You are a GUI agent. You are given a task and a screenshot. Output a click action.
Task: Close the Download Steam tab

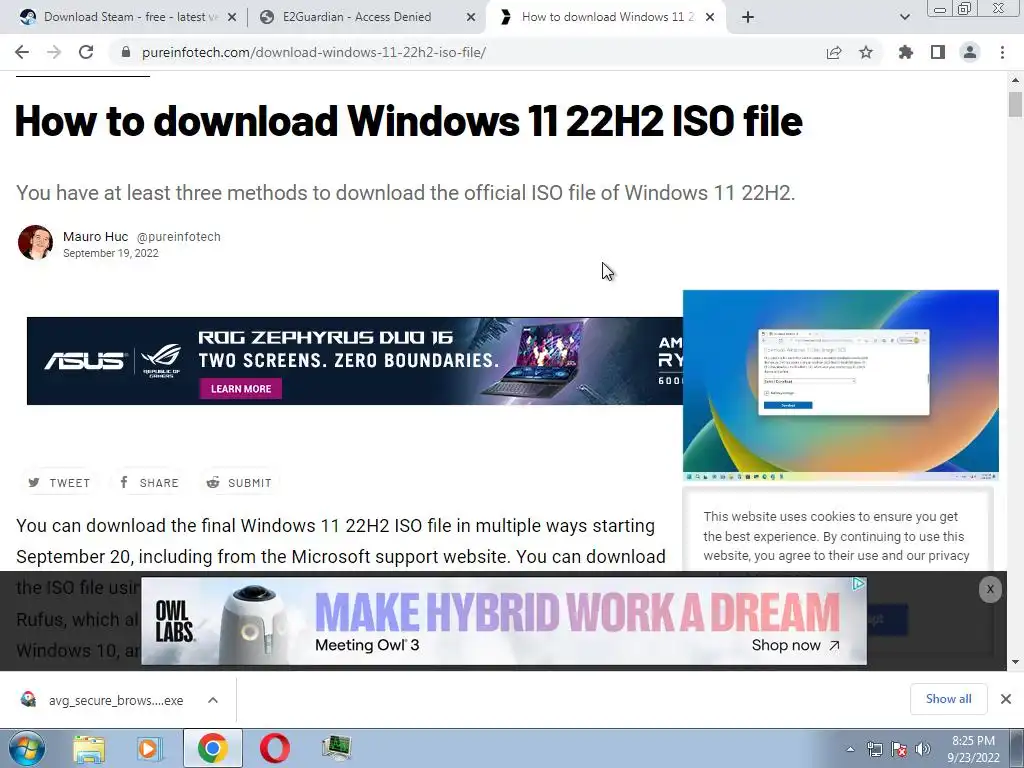pos(232,17)
